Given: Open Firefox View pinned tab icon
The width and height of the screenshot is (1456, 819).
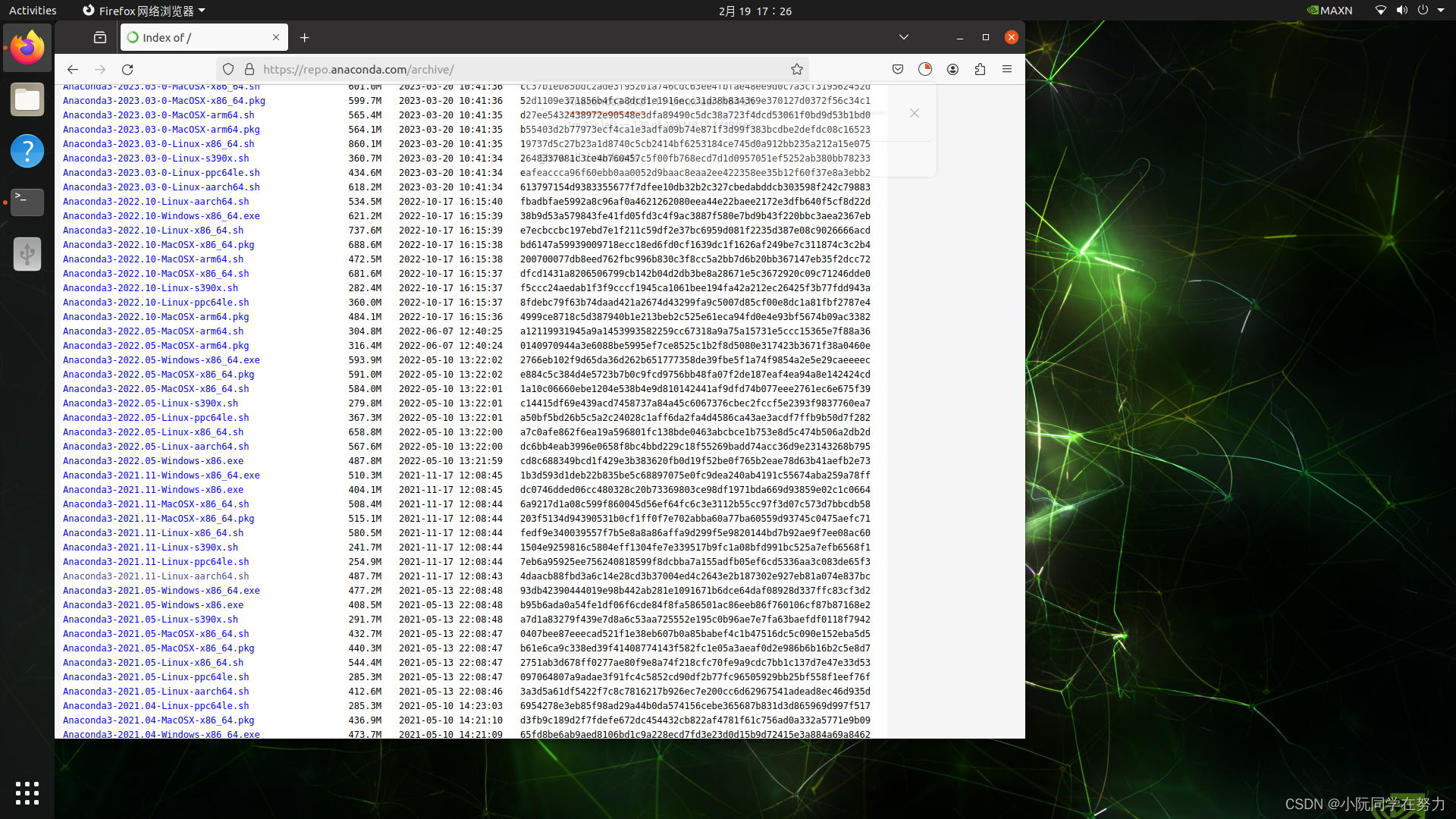Looking at the screenshot, I should tap(99, 37).
